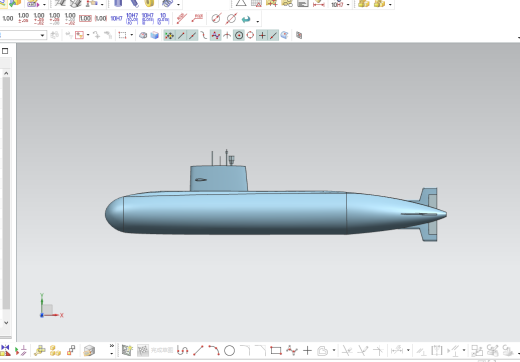
Task: Click the Sketch icon with star
Action: pos(127,351)
